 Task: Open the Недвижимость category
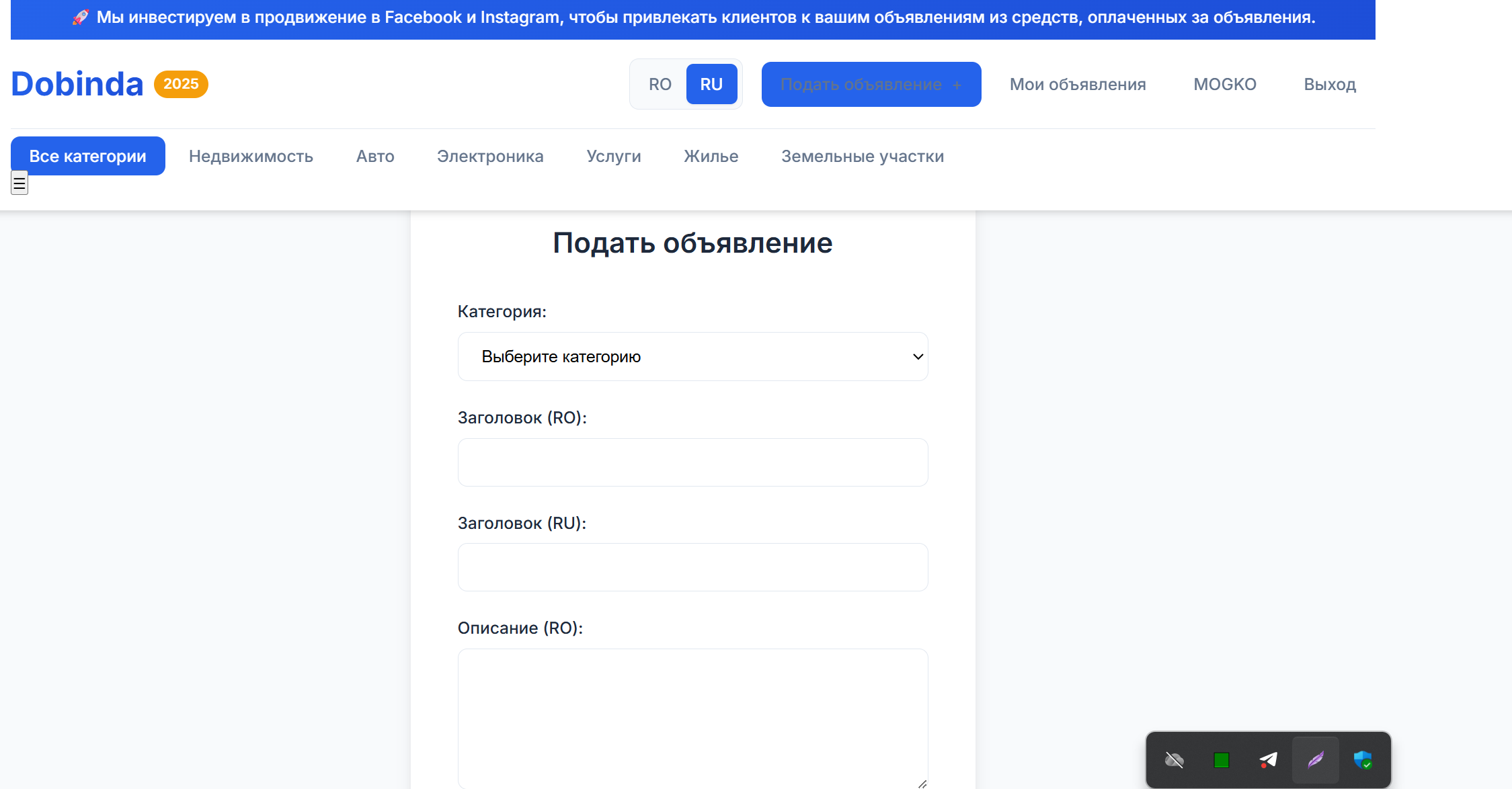coord(251,156)
